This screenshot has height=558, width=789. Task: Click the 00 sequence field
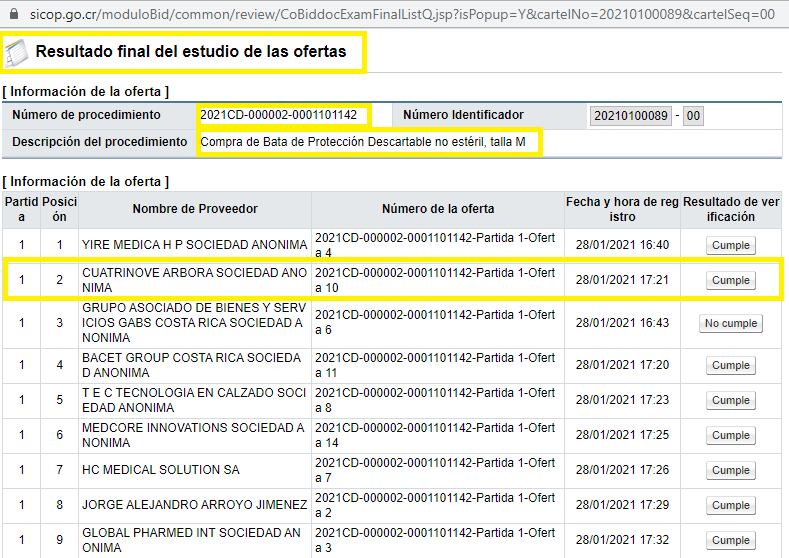point(693,116)
